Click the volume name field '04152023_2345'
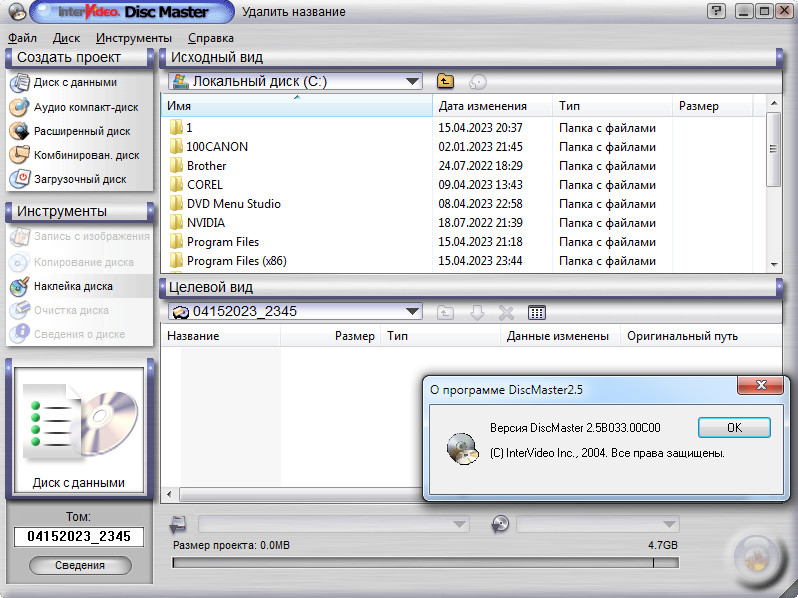This screenshot has width=798, height=598. pos(79,537)
